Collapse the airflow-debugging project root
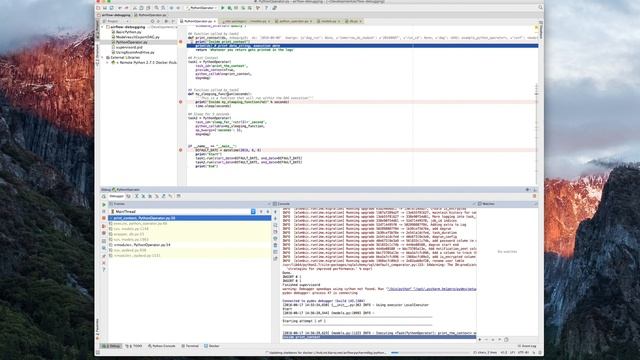This screenshot has width=640, height=360. [103, 27]
